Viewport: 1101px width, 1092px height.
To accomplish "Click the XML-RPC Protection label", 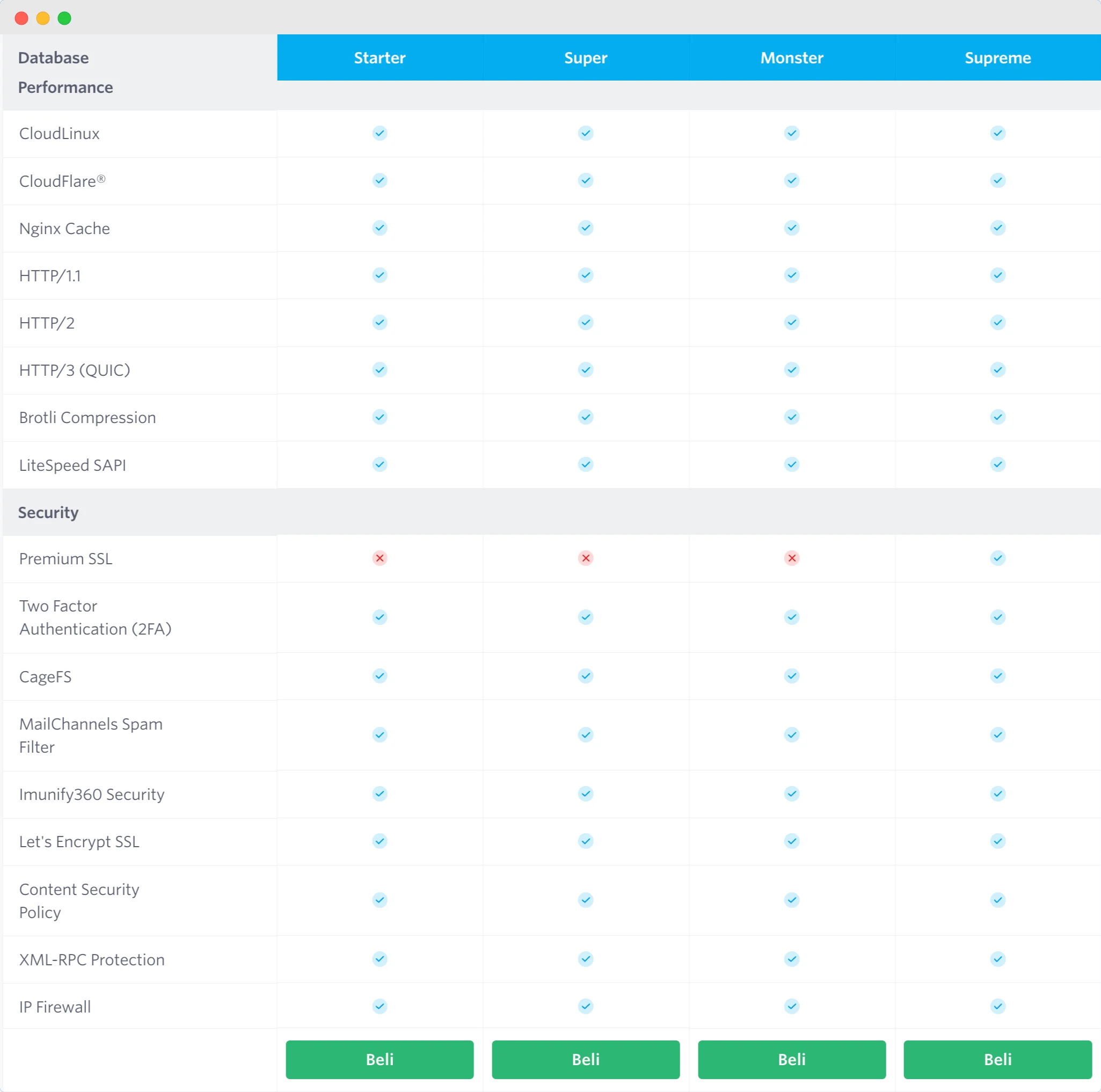I will [92, 960].
